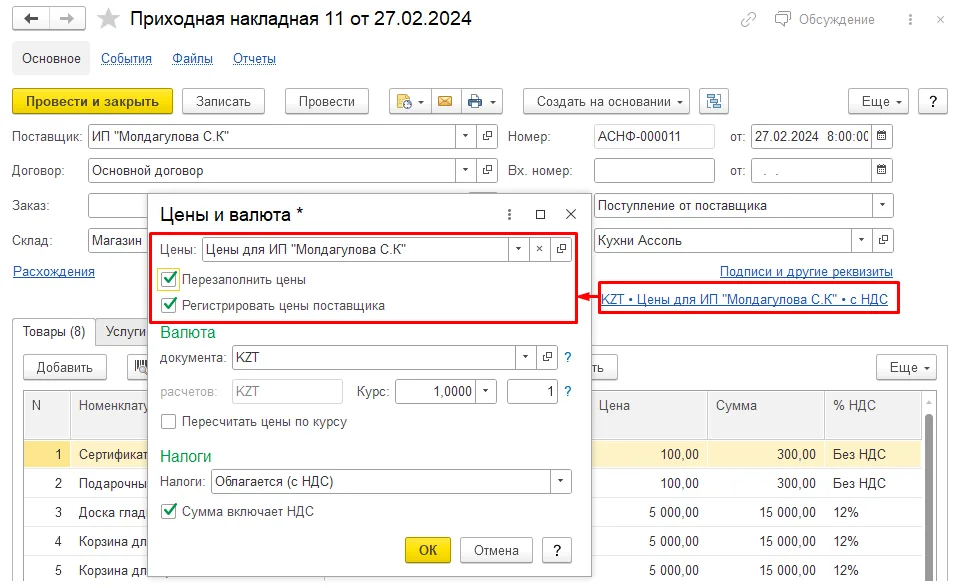Viewport: 955px width, 588px height.
Task: Go to the Отчеты tab
Action: tap(255, 58)
